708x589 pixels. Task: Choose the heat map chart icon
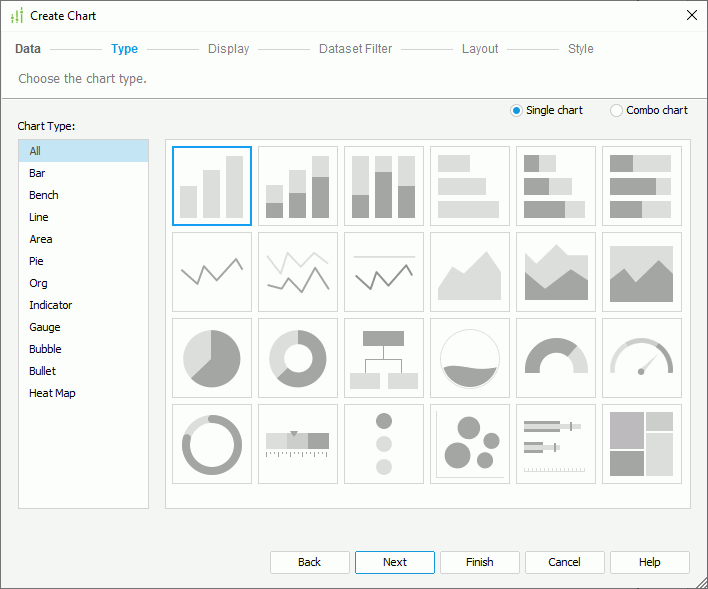(x=641, y=444)
